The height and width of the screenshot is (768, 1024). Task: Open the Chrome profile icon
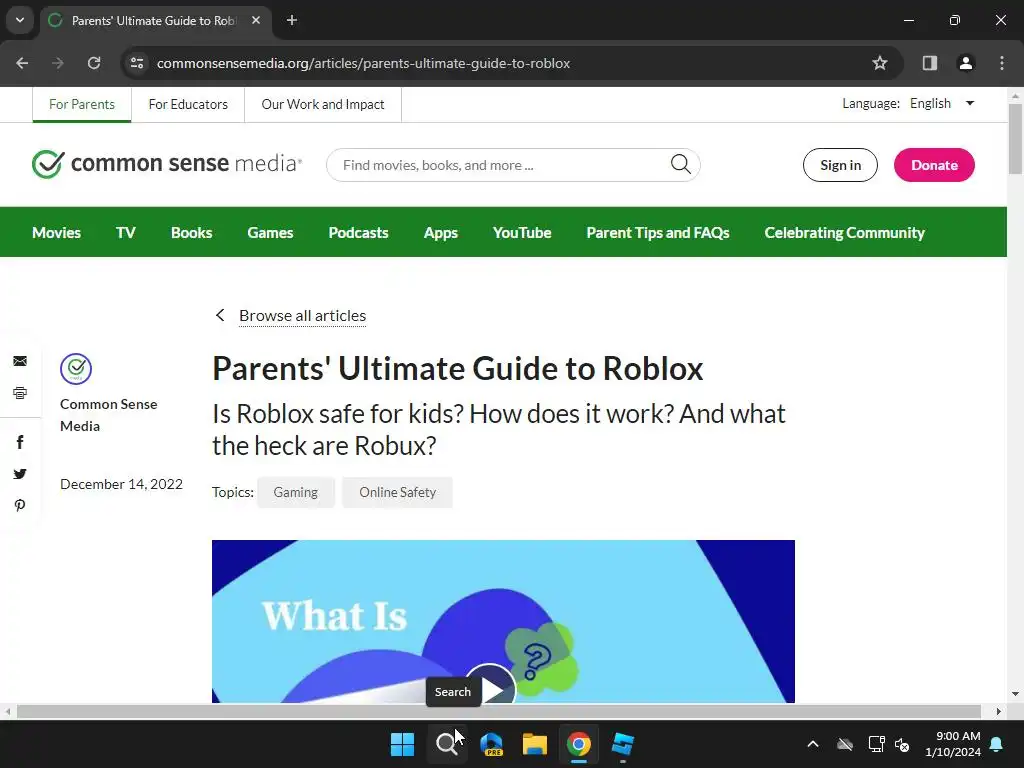point(965,63)
